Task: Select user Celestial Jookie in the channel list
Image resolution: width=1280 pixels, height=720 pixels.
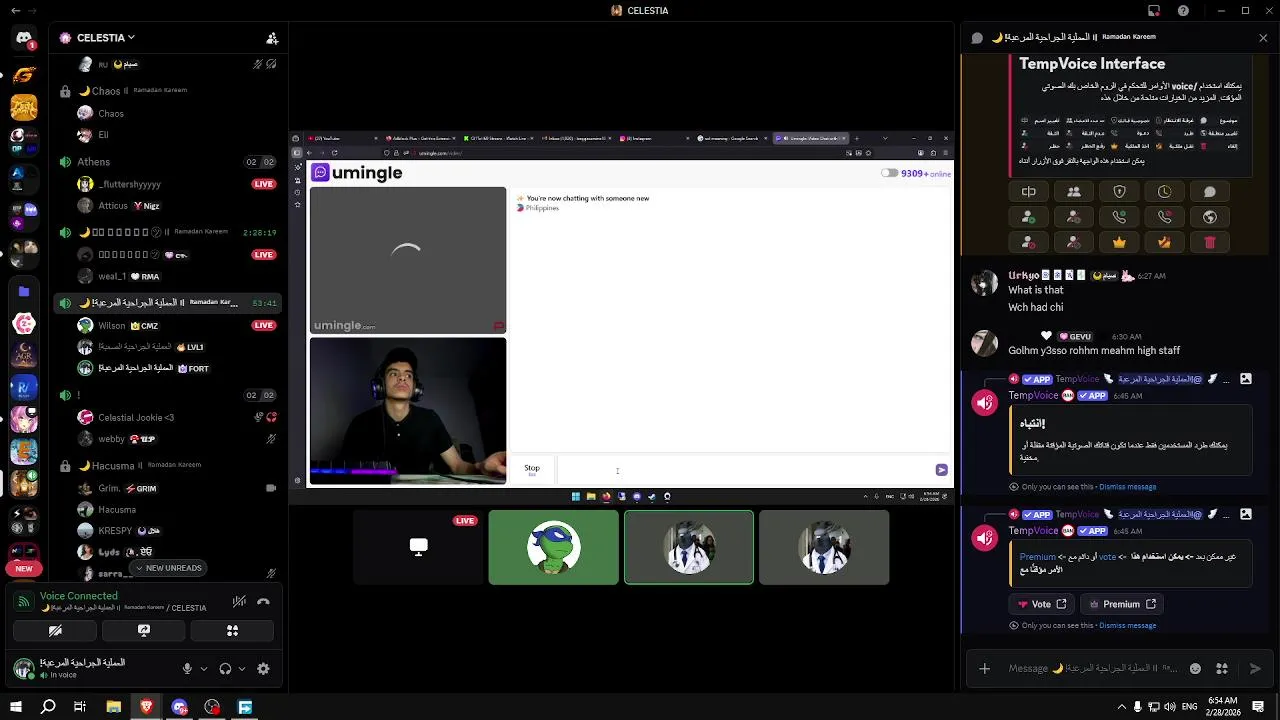Action: click(168, 417)
